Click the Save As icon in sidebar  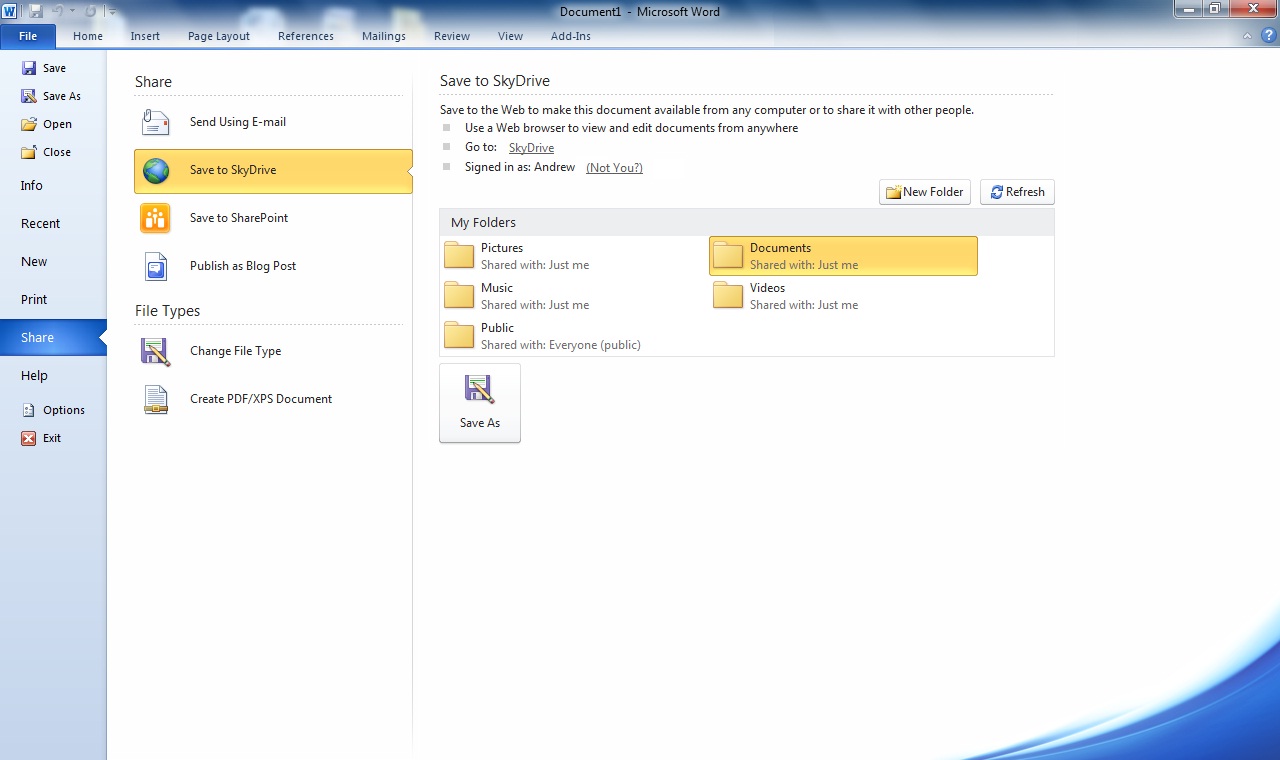[x=29, y=96]
